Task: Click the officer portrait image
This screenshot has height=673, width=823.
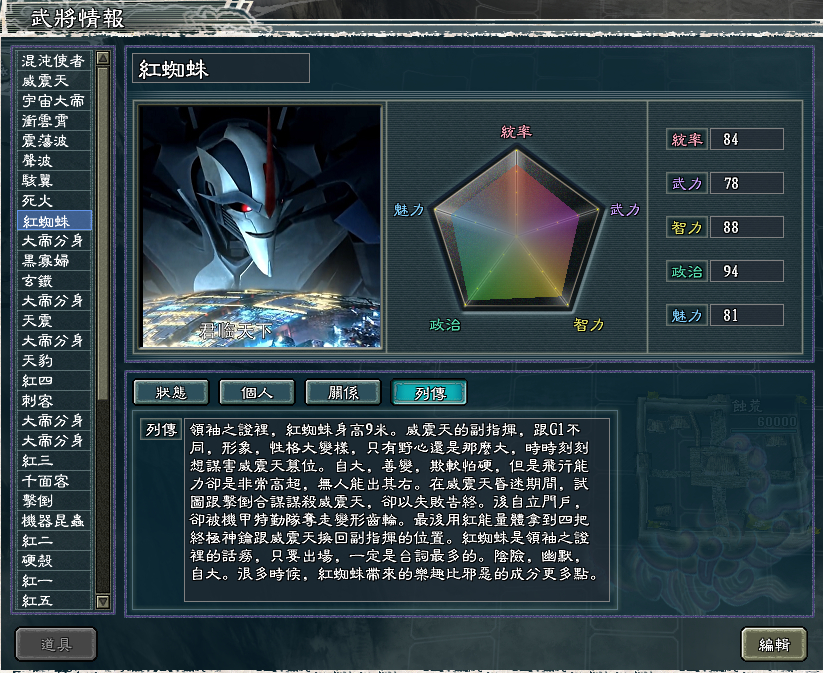Action: tap(260, 226)
